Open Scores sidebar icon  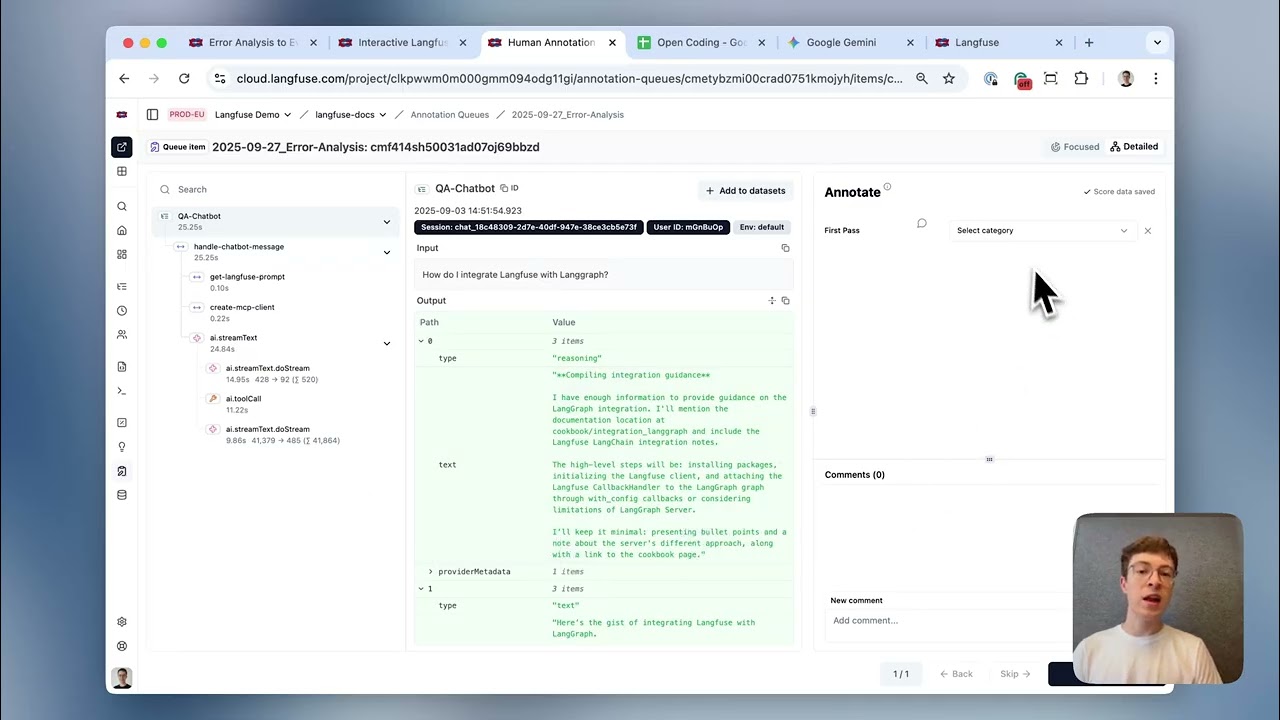pyautogui.click(x=122, y=423)
